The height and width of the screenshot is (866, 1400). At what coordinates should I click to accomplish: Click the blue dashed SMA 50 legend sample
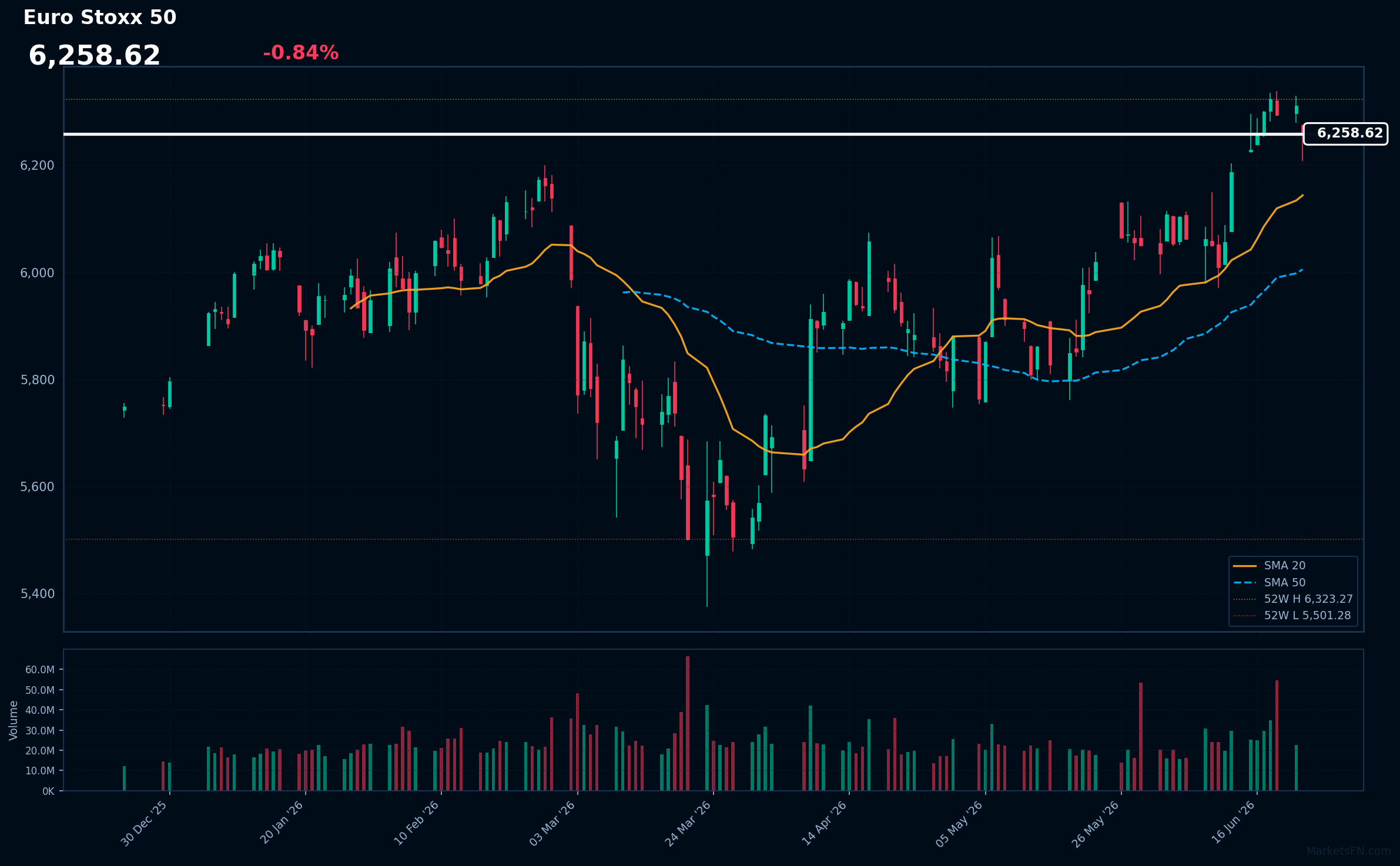click(1245, 583)
